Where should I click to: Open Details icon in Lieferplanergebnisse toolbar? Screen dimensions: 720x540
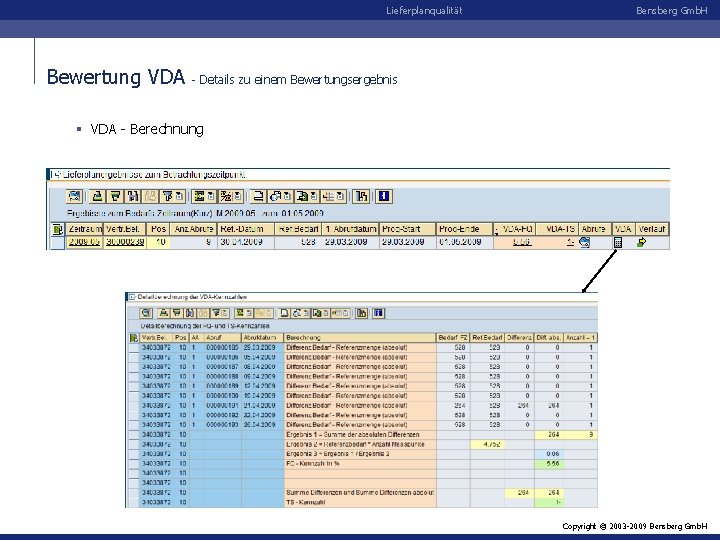pyautogui.click(x=74, y=197)
